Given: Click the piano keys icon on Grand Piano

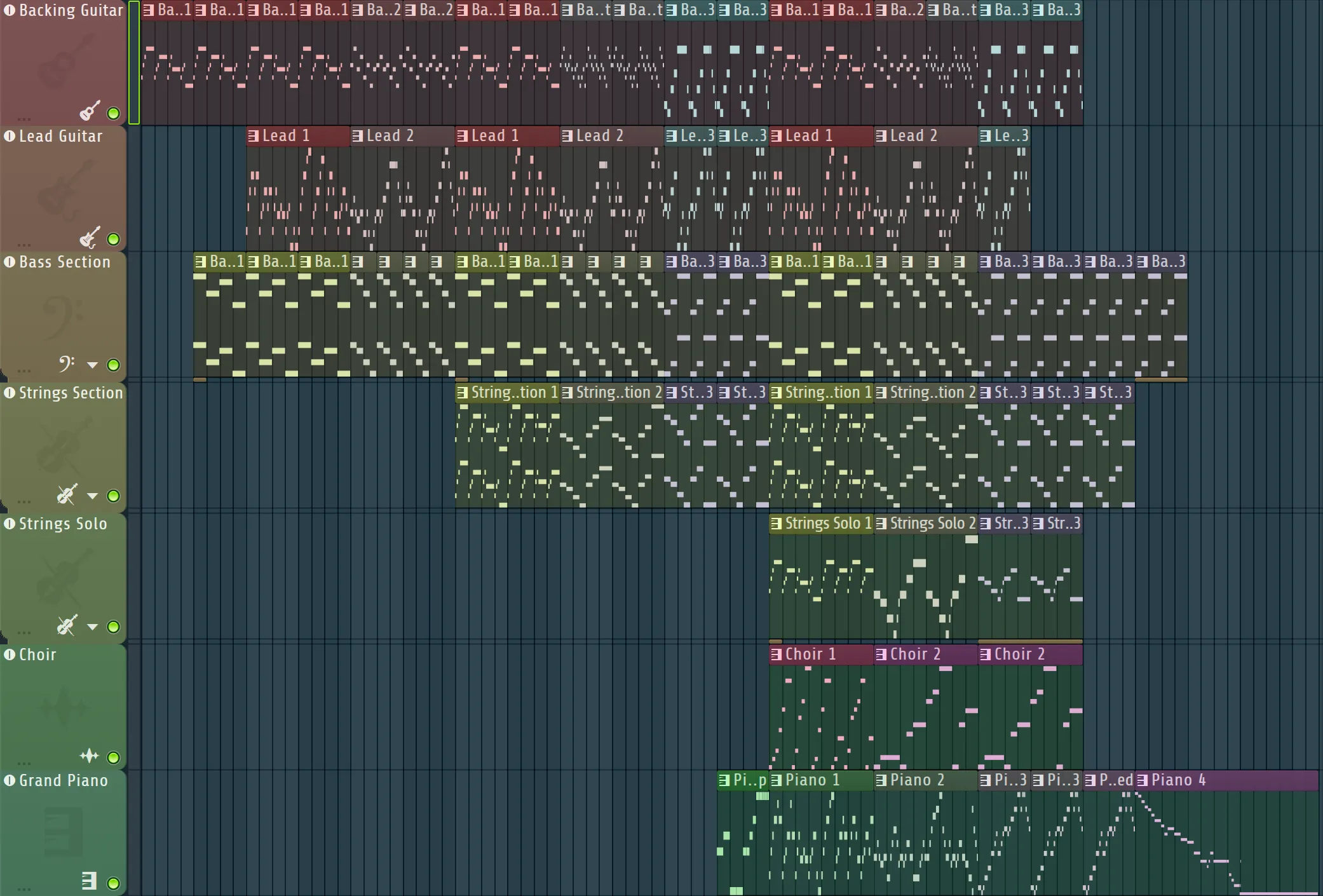Looking at the screenshot, I should click(x=89, y=881).
